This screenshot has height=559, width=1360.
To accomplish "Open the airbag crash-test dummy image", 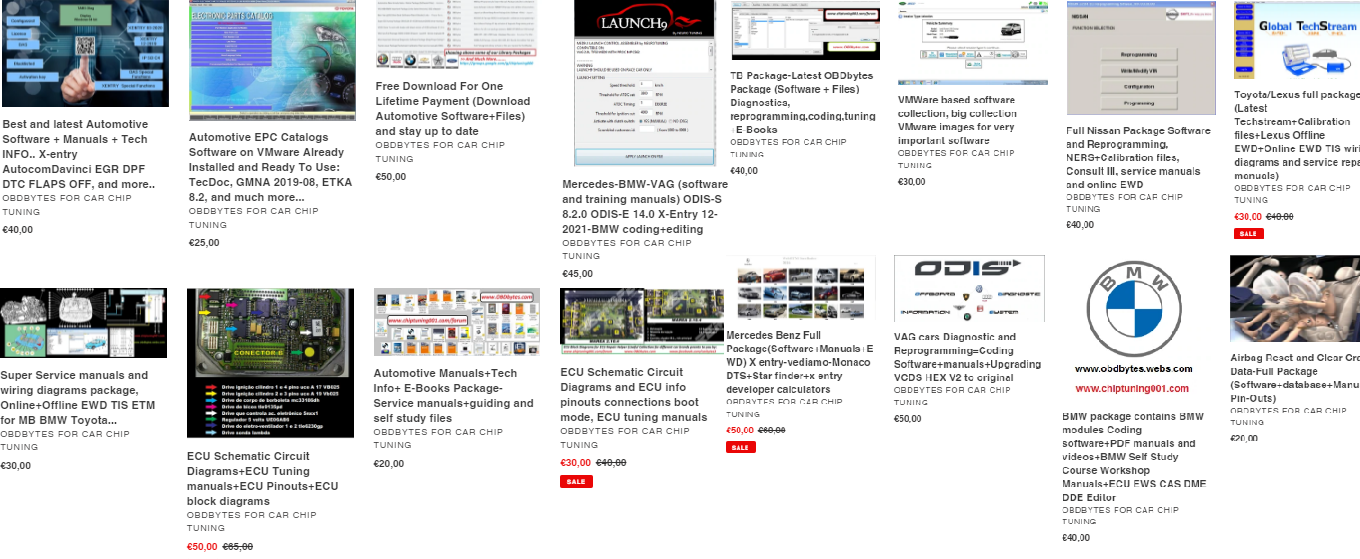I will (1294, 298).
